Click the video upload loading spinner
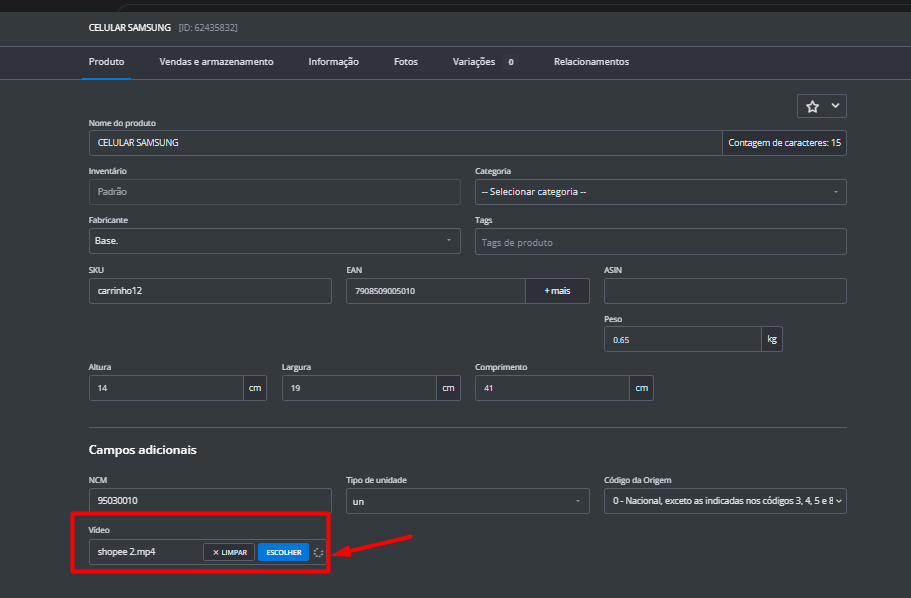Image resolution: width=911 pixels, height=598 pixels. (x=318, y=552)
